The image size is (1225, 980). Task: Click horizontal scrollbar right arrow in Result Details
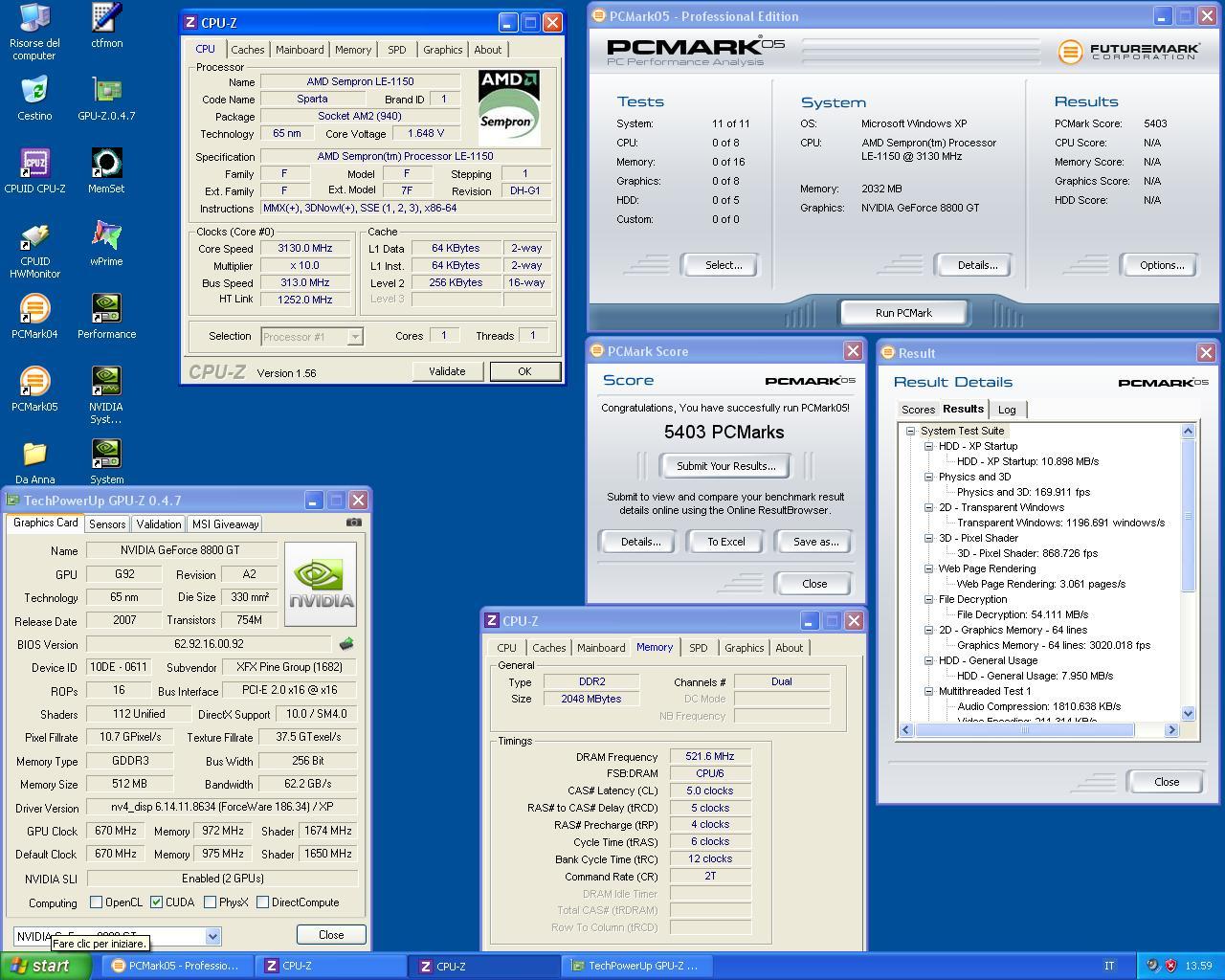point(1171,729)
